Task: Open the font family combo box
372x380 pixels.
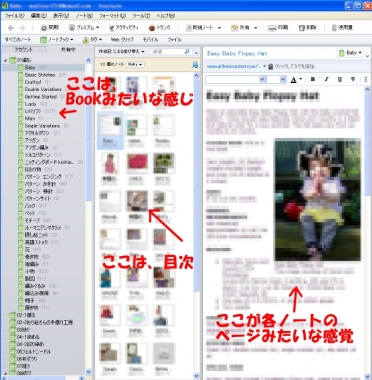Action: (235, 79)
